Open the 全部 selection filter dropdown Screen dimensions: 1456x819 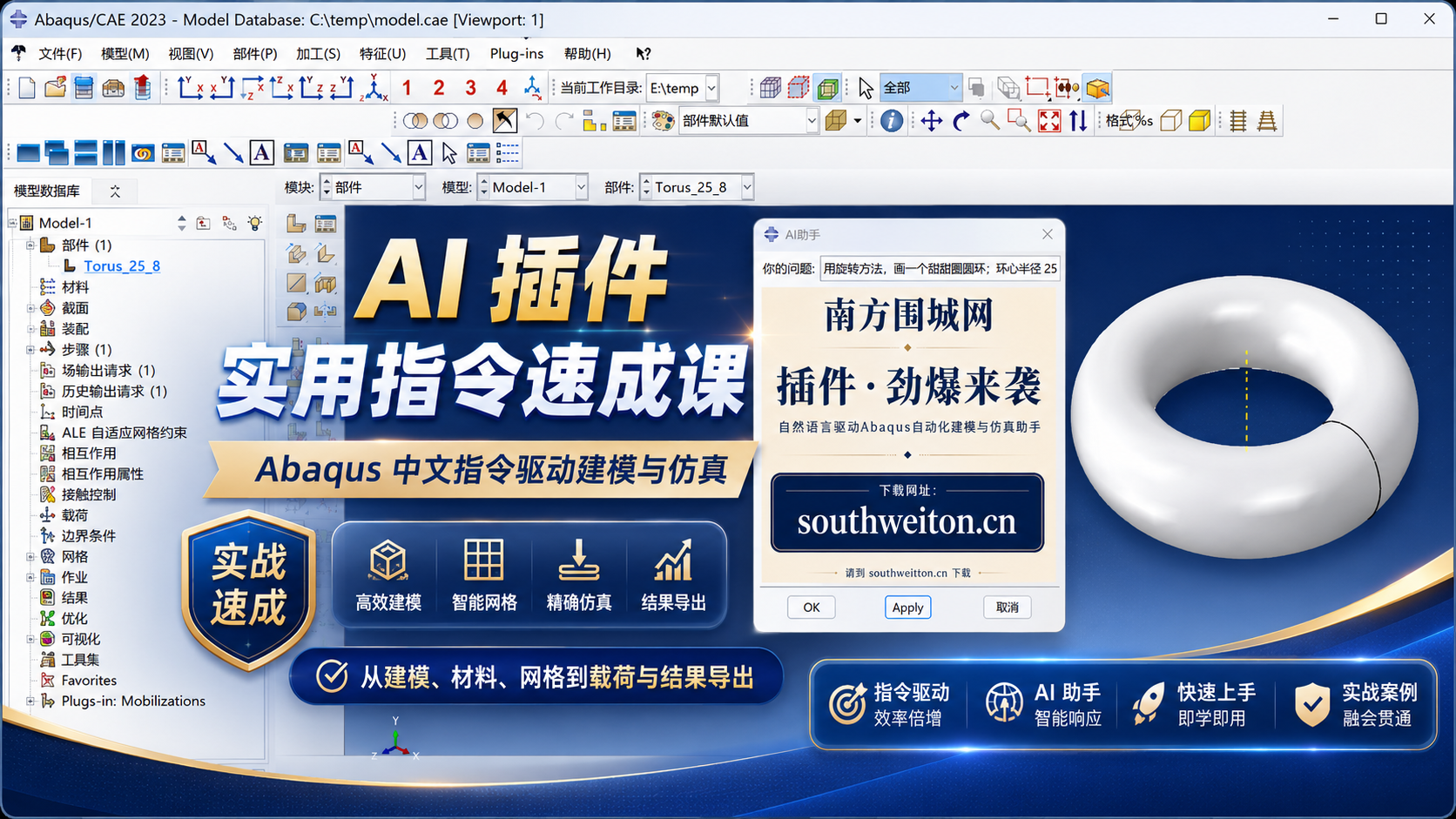tap(954, 88)
